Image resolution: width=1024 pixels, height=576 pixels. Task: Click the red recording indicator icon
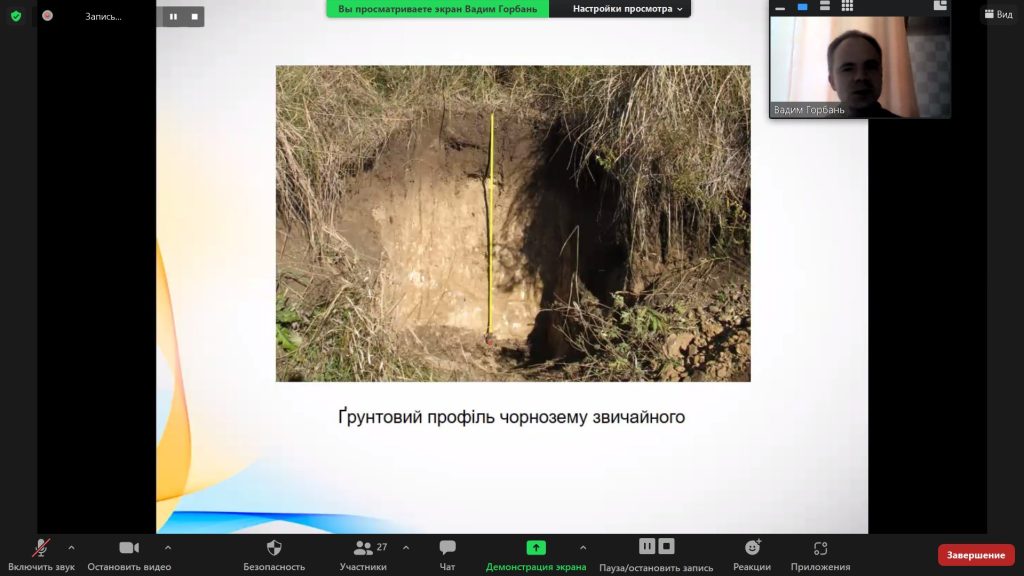47,16
